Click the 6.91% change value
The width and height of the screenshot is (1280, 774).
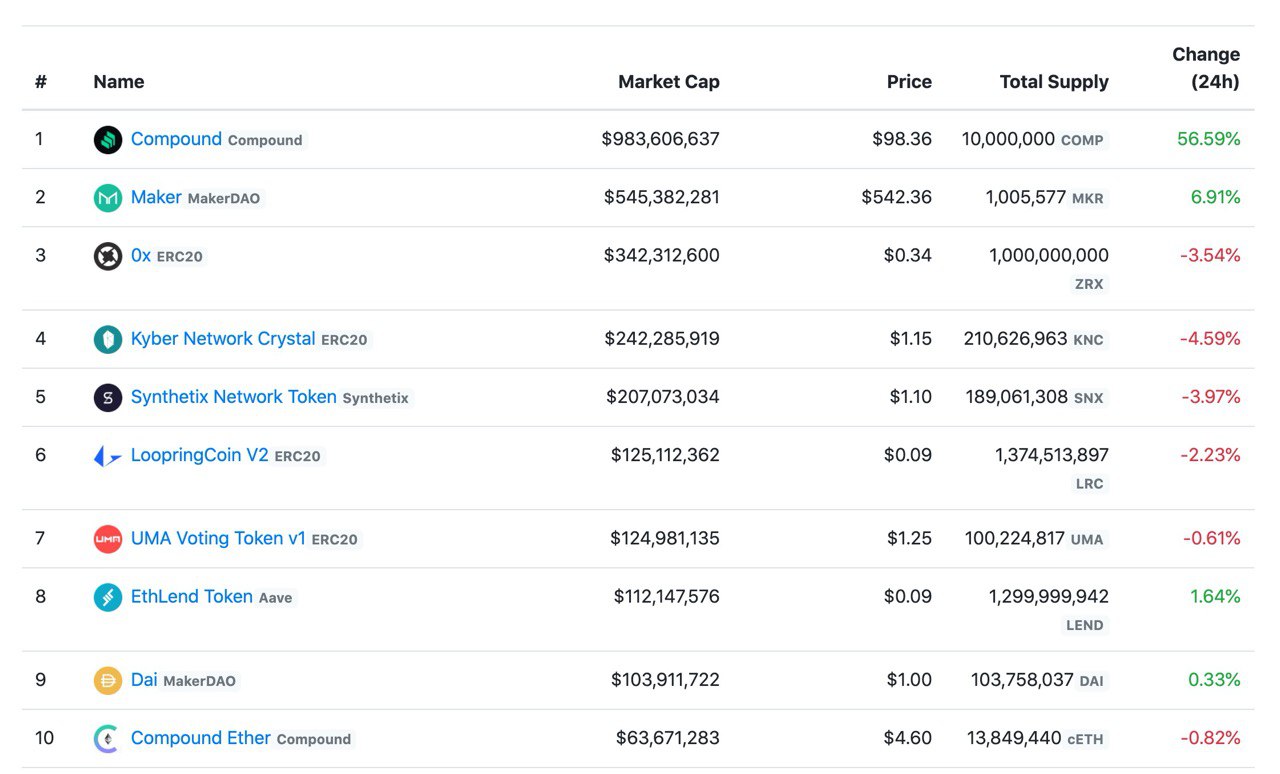tap(1215, 197)
